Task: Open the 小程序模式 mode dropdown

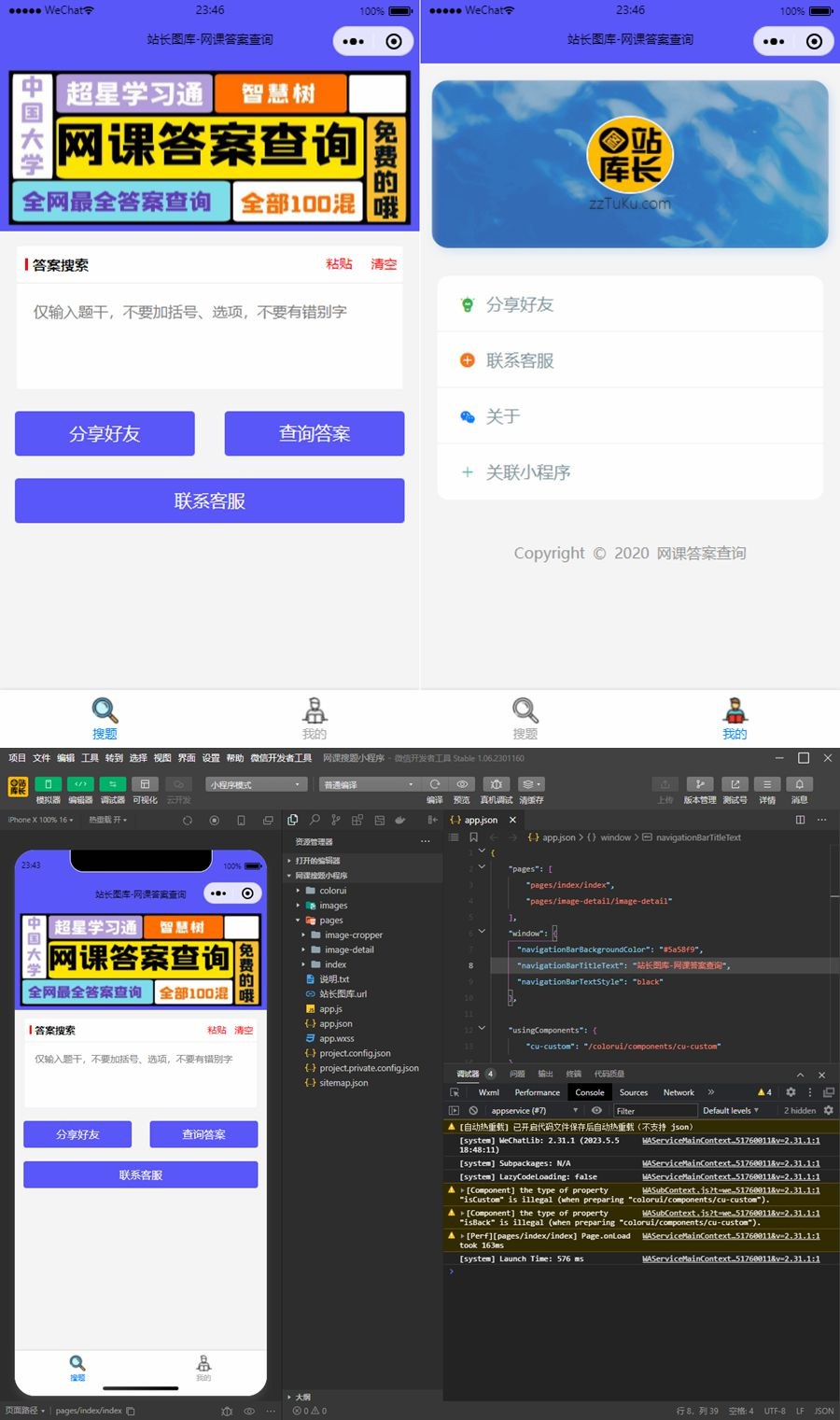Action: [257, 784]
